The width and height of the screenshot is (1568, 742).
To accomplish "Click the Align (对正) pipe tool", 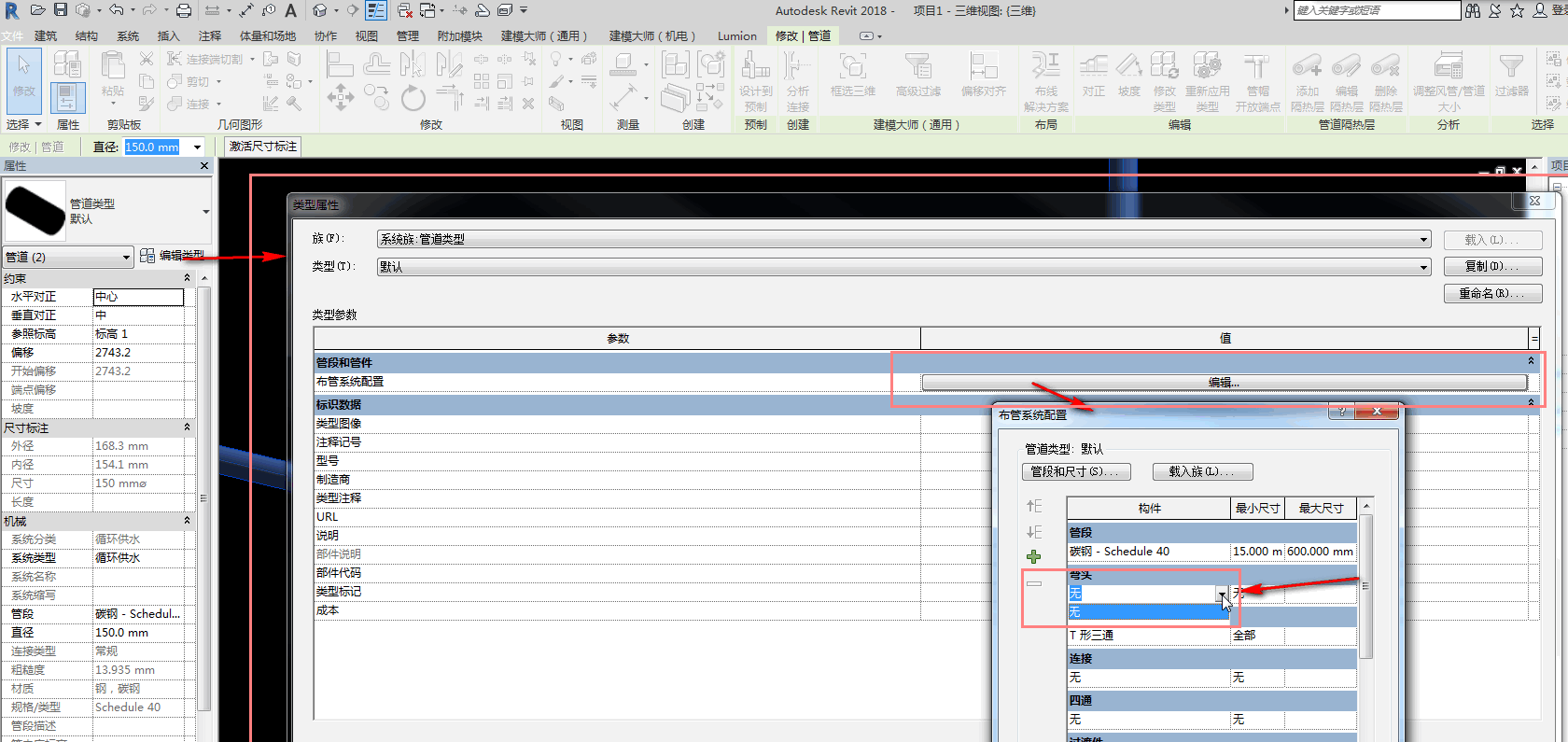I will pos(1094,75).
